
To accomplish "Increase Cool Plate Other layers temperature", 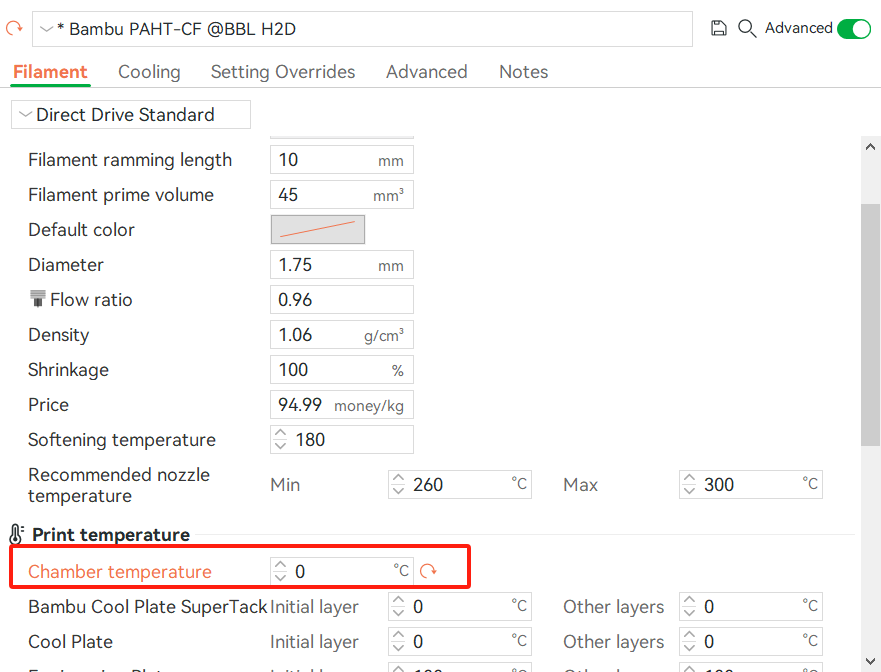I will coord(689,635).
